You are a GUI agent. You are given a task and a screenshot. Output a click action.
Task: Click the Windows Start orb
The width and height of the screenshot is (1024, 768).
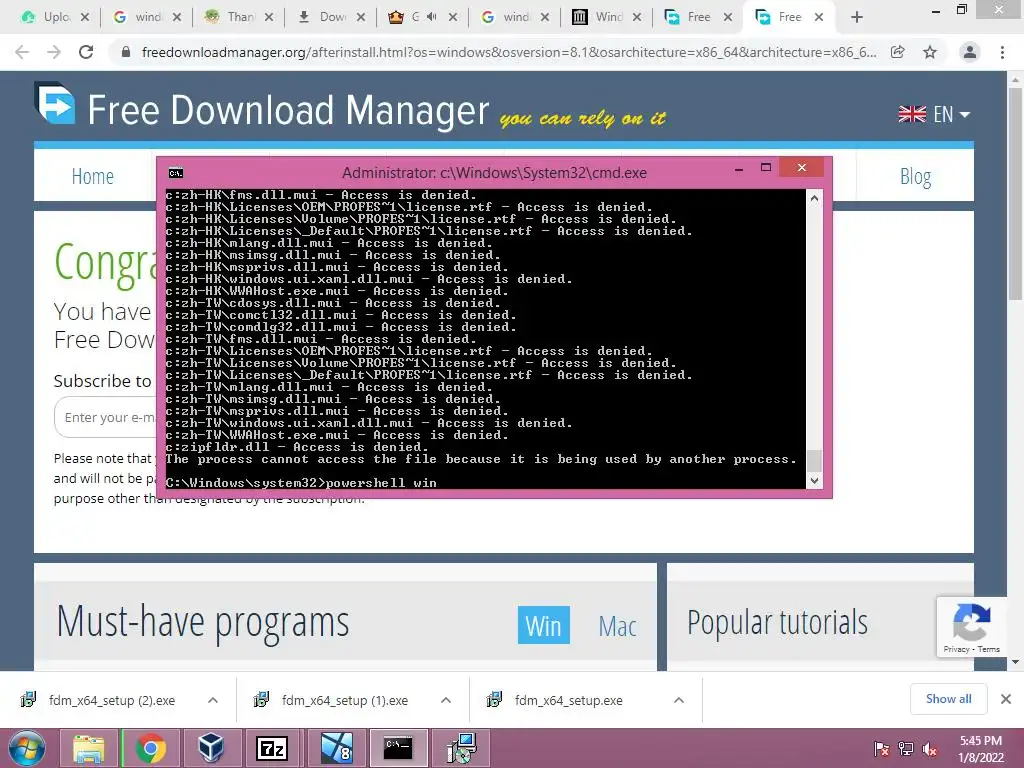27,748
